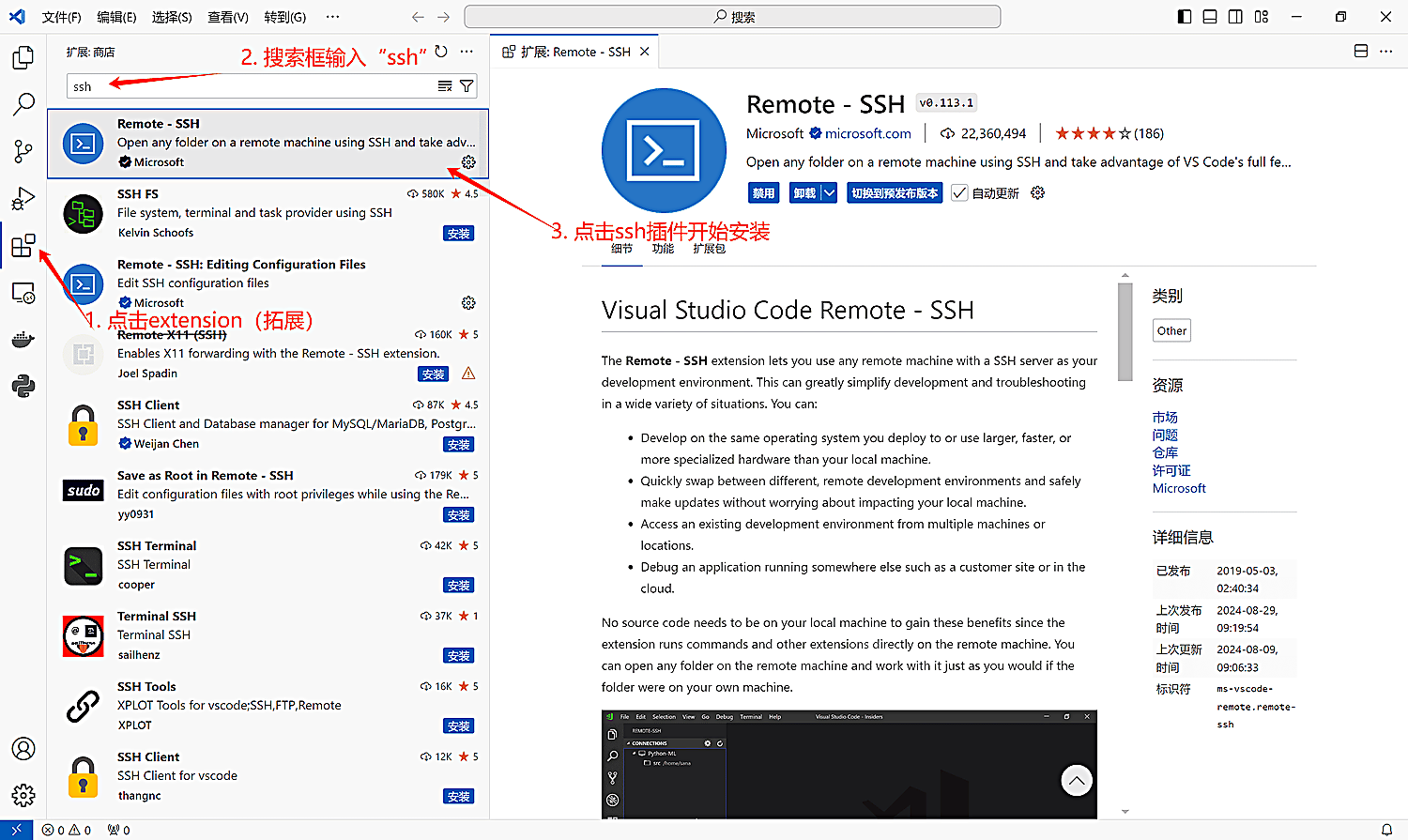Toggle the primary side bar layout button
Viewport: 1408px width, 840px height.
click(x=1185, y=17)
